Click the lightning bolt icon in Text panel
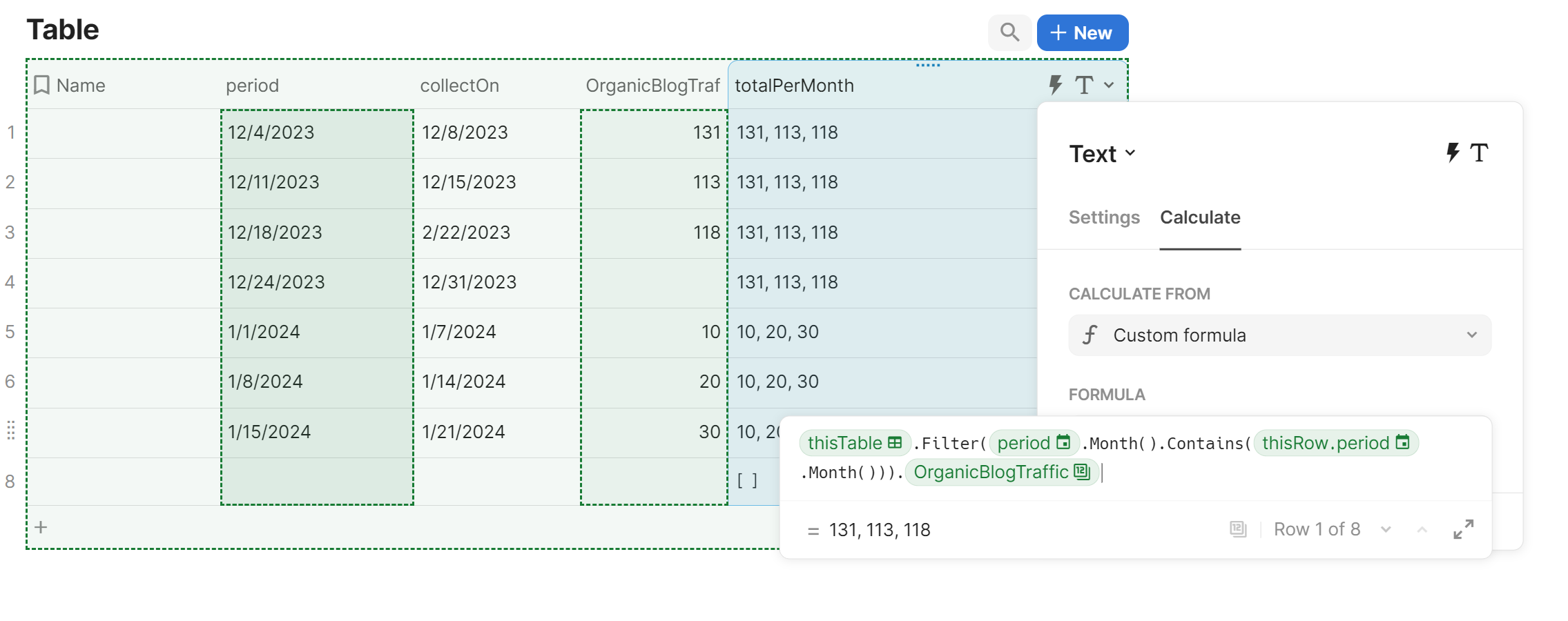 pos(1453,152)
